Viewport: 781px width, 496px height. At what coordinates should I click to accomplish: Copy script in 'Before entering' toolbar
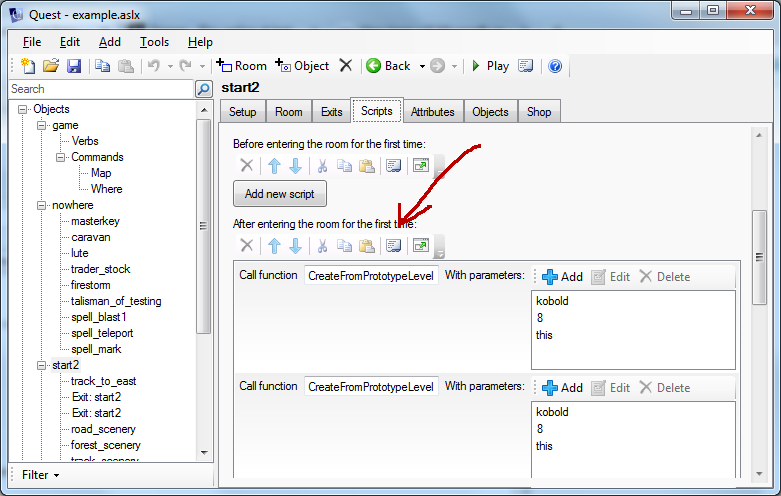(344, 165)
